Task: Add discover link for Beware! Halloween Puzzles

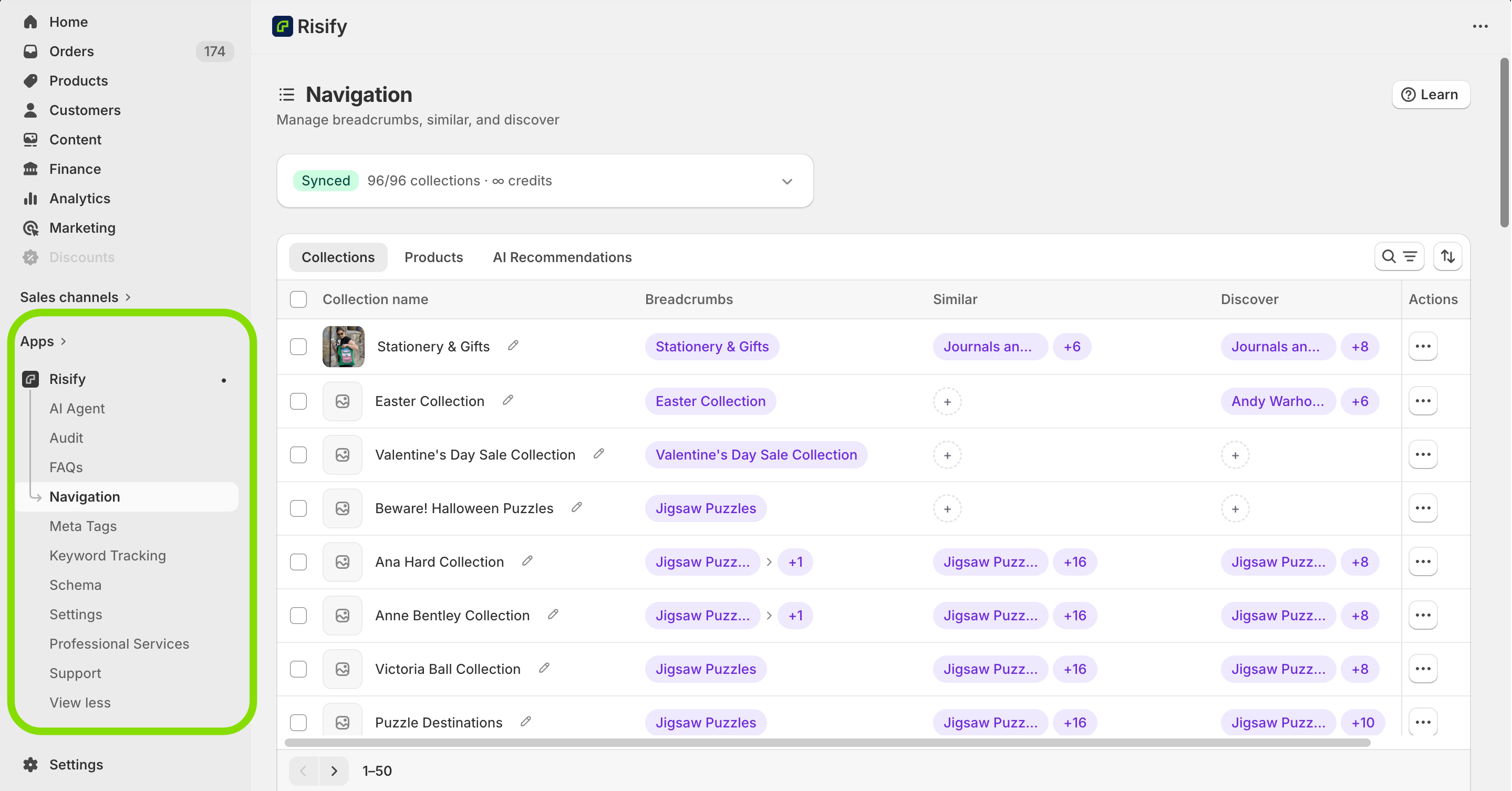Action: [1235, 509]
